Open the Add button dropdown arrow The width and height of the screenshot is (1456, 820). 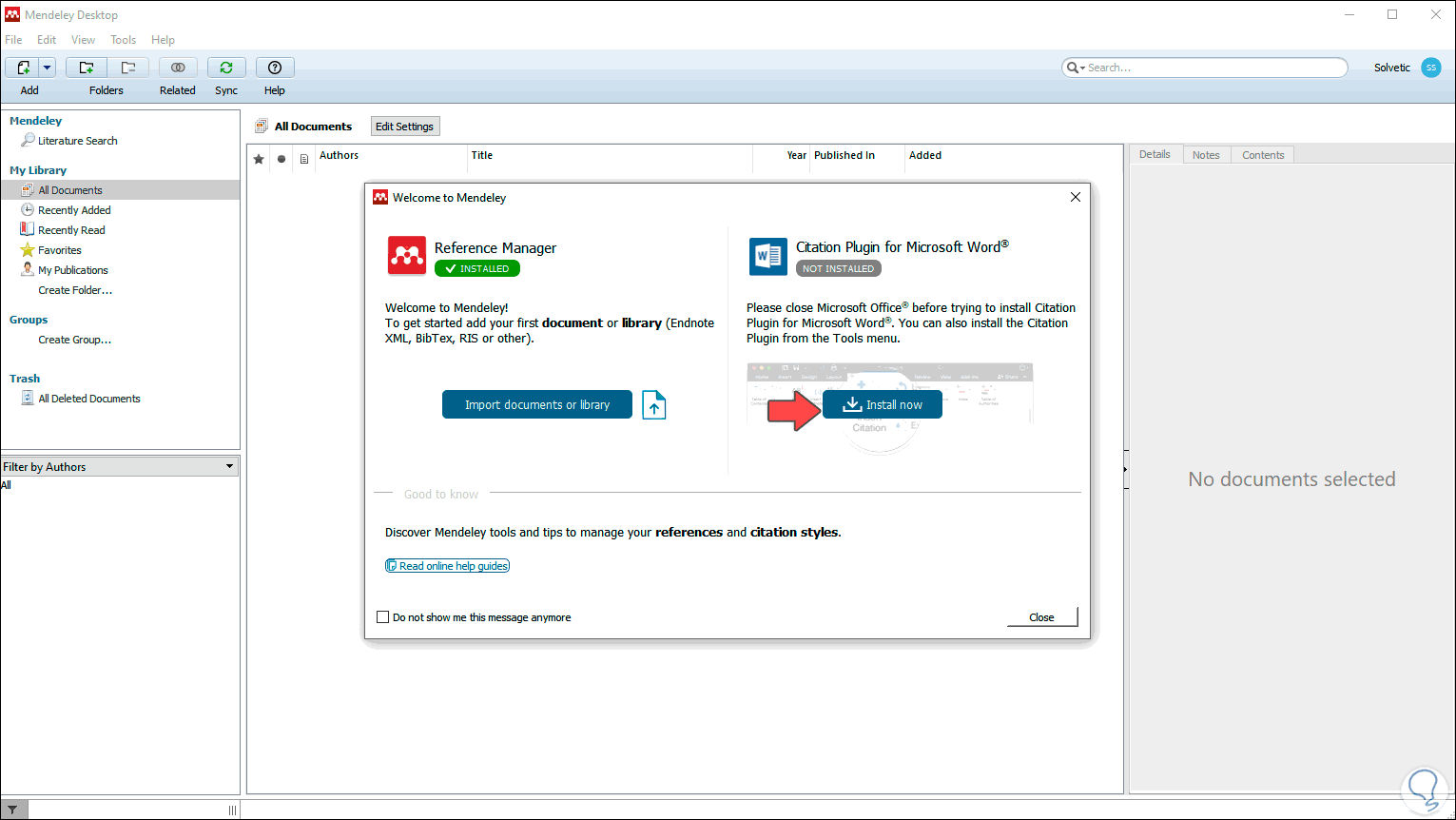47,68
